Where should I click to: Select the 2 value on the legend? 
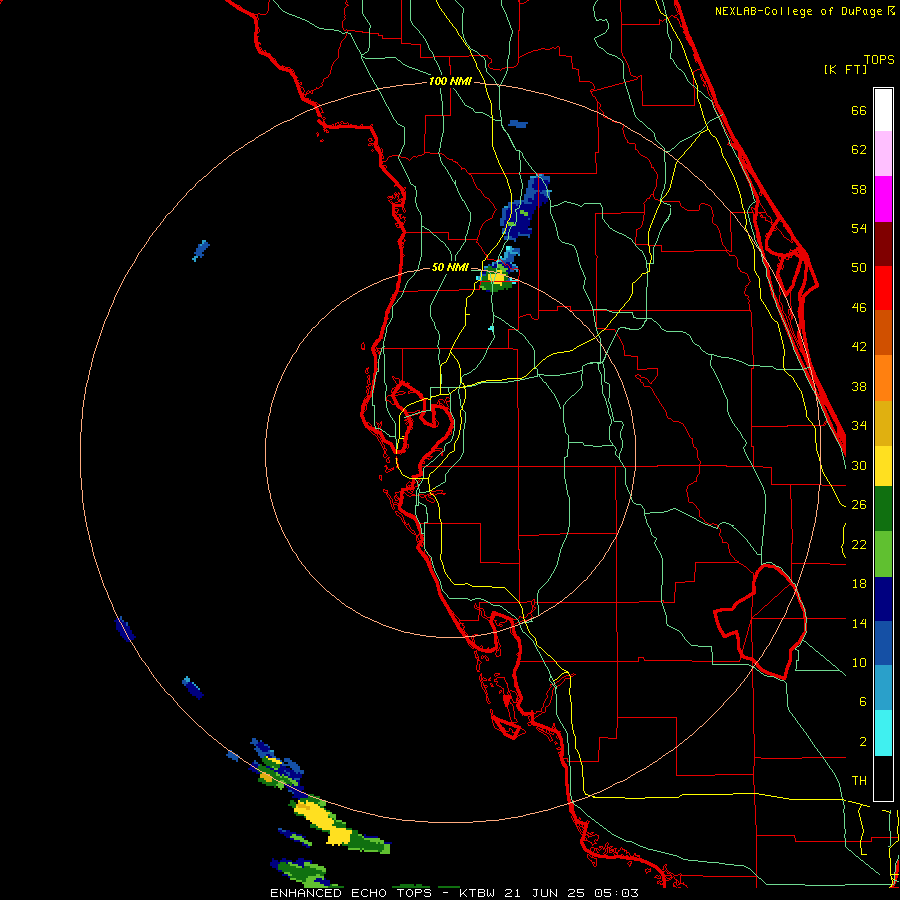862,742
